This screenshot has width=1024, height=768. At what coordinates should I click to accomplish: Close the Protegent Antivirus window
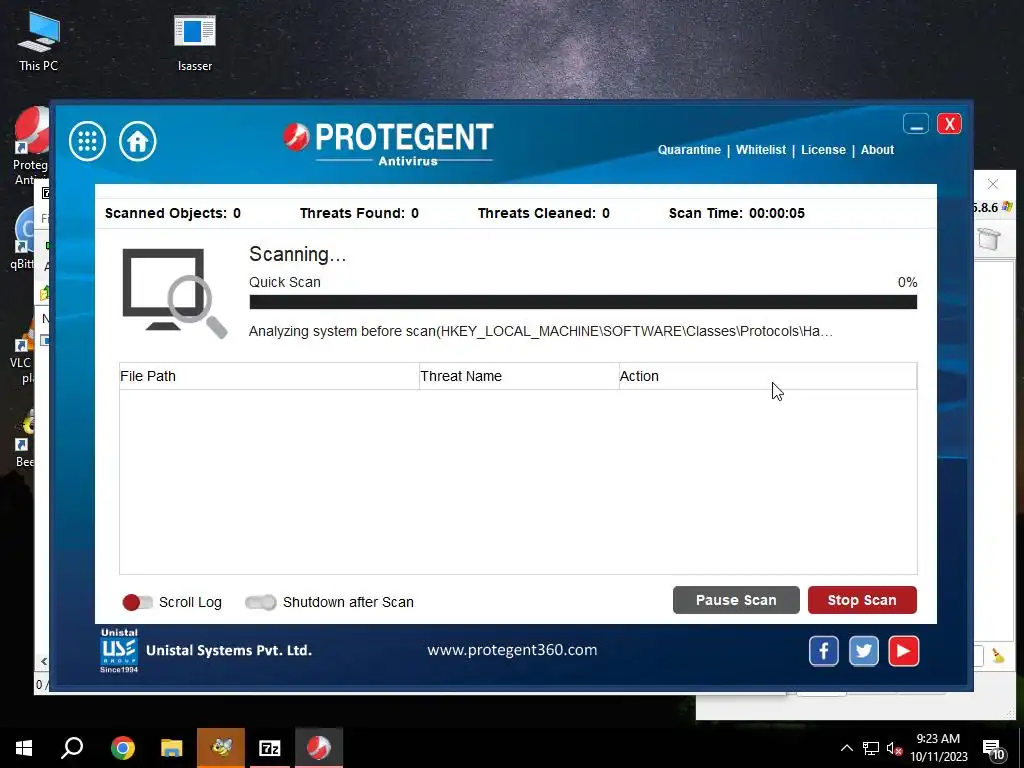[x=949, y=123]
